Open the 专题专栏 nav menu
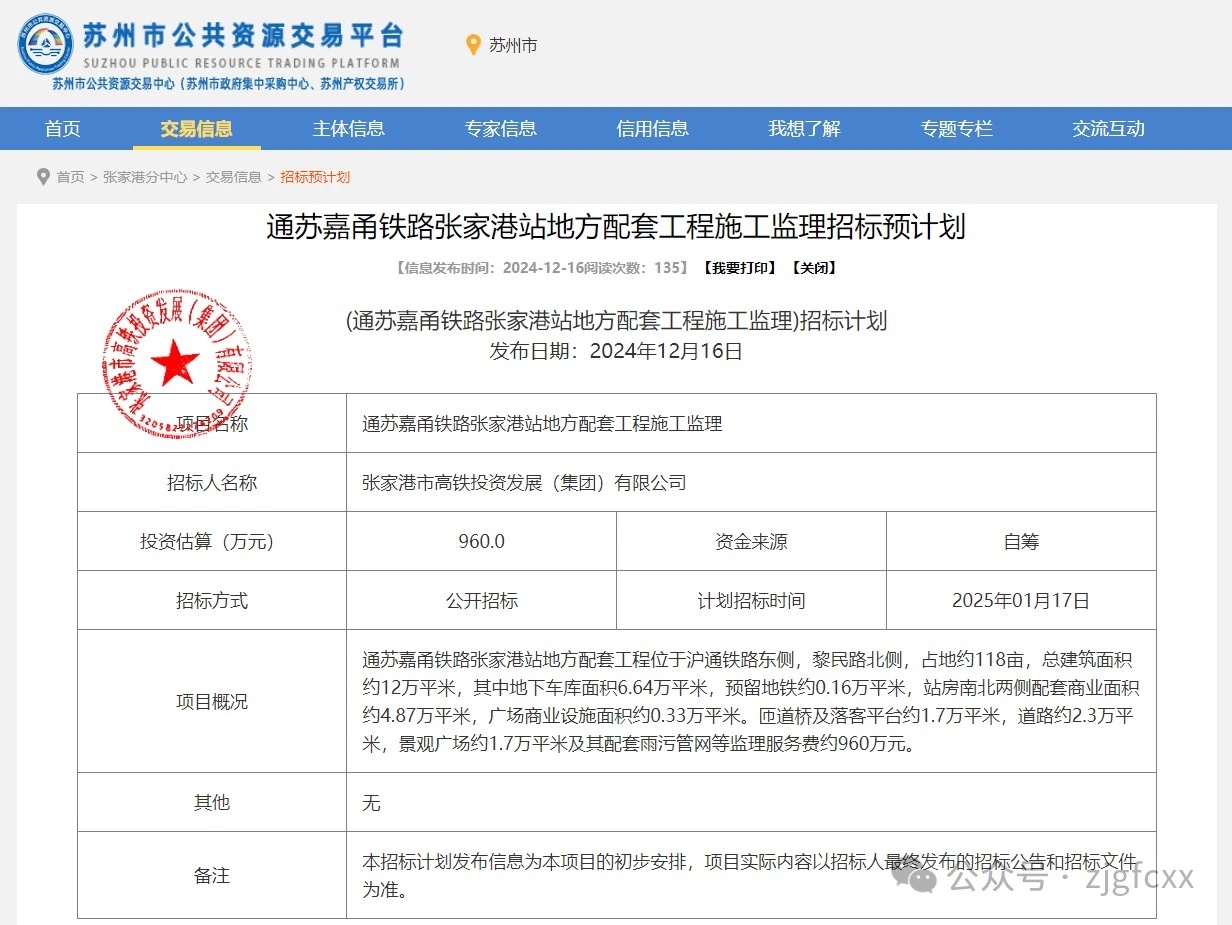1232x925 pixels. click(957, 128)
